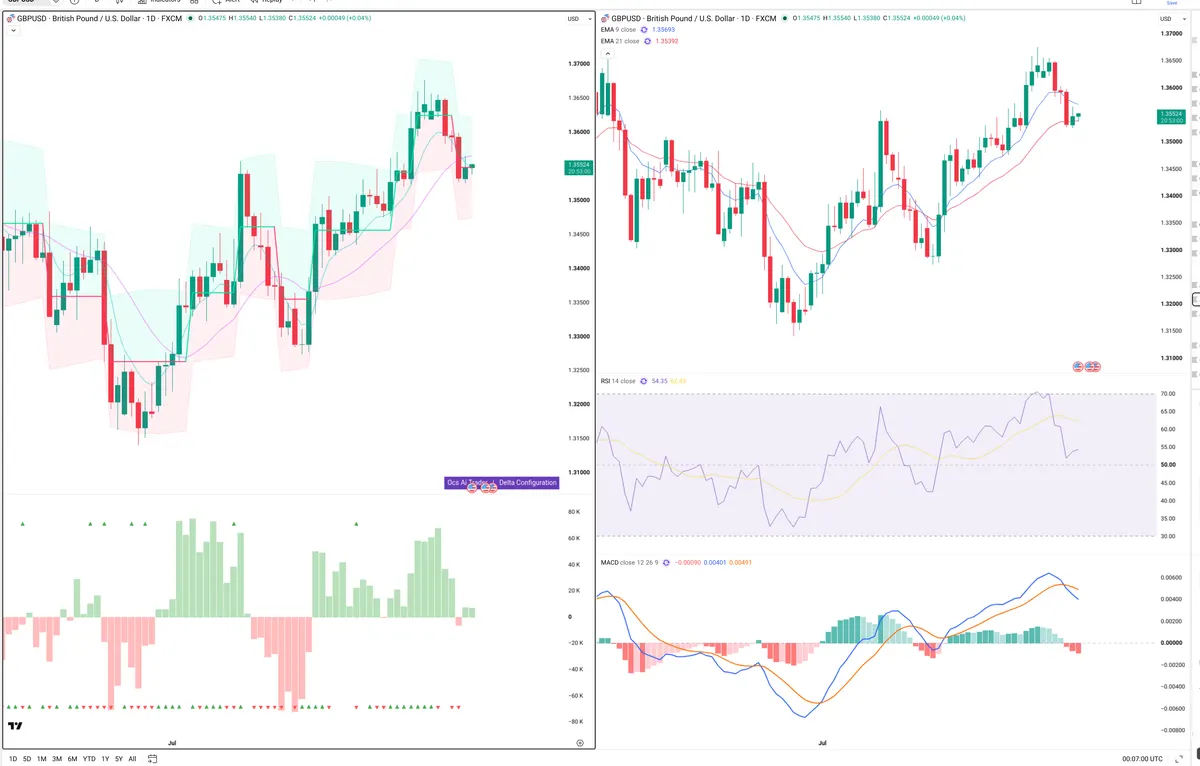
Task: Click the EMA 9 loading indicator icon
Action: 644,31
